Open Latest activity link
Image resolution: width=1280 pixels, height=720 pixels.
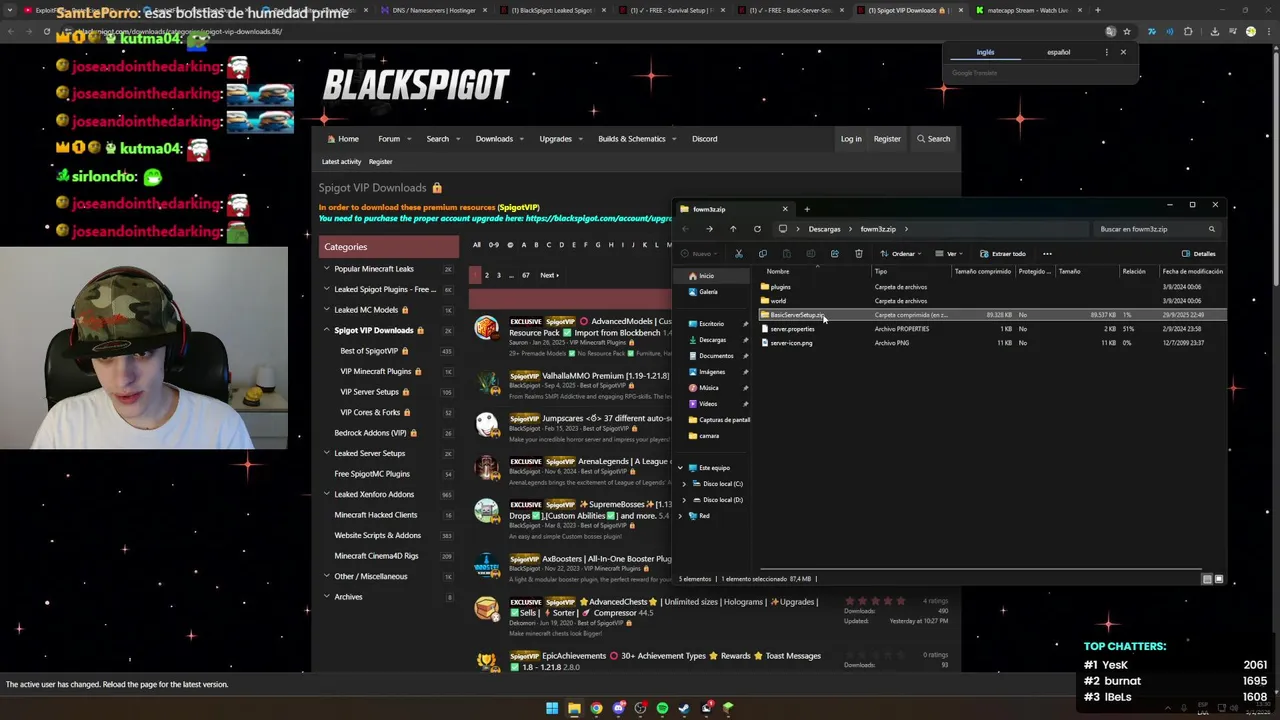click(x=341, y=162)
